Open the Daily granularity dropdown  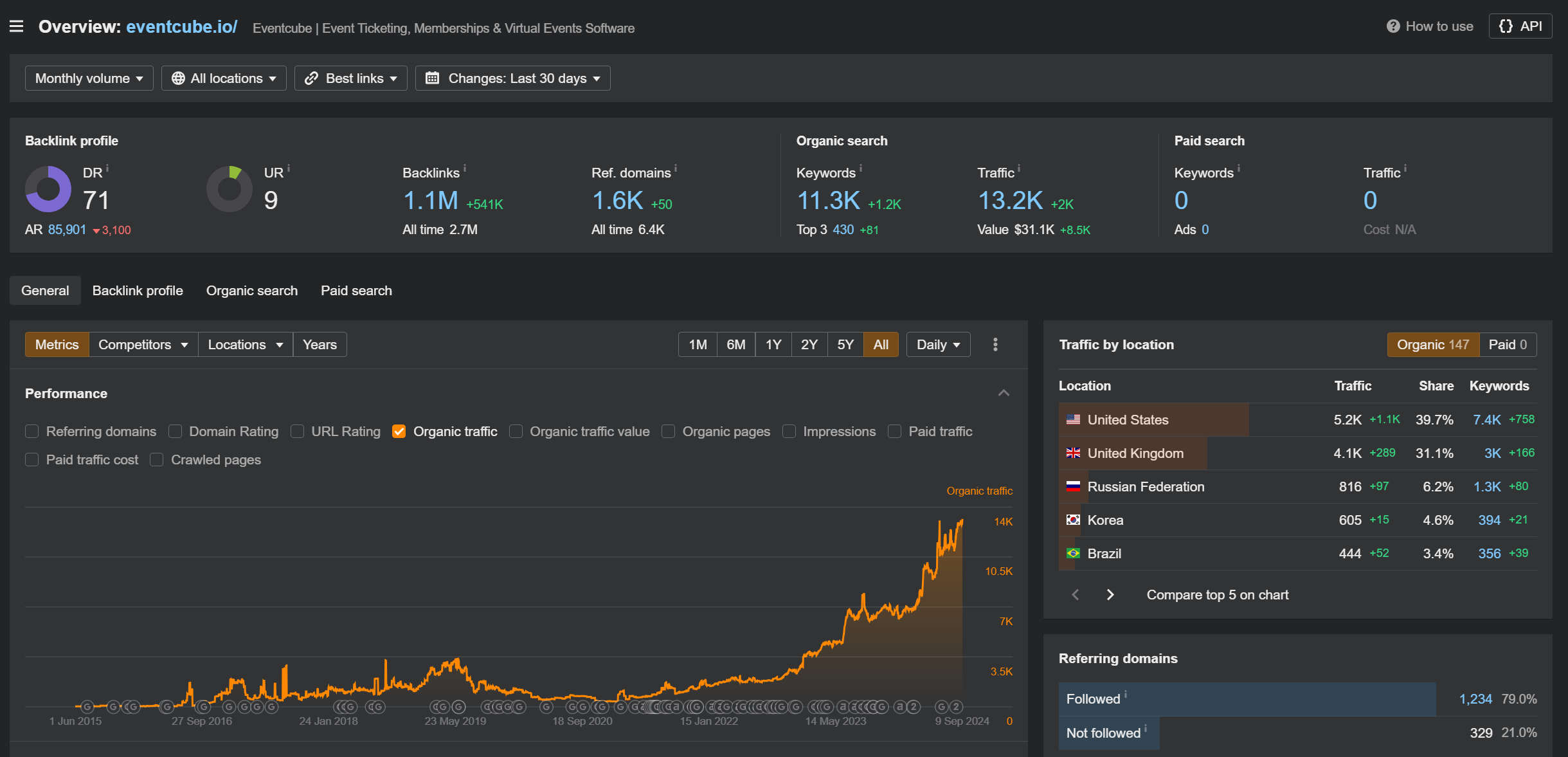(938, 345)
